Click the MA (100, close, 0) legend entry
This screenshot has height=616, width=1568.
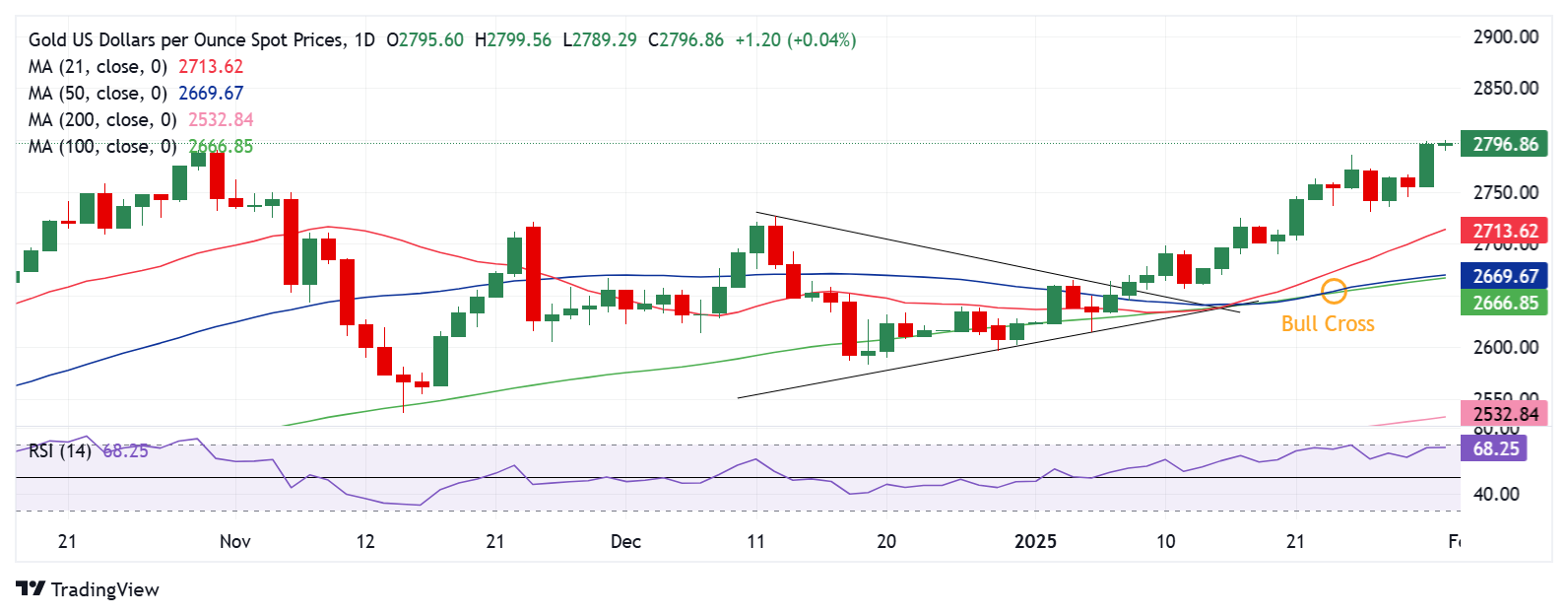point(102,147)
